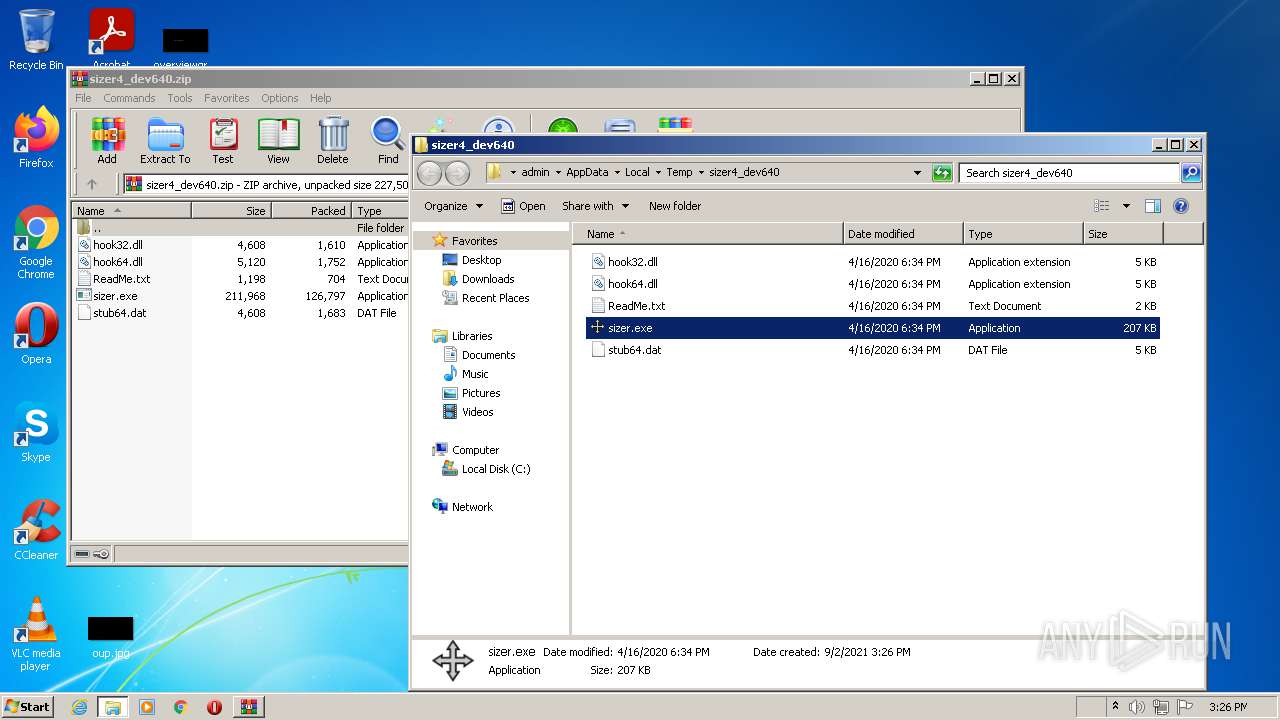Image resolution: width=1280 pixels, height=720 pixels.
Task: Open the File menu in WinRAR
Action: [83, 98]
